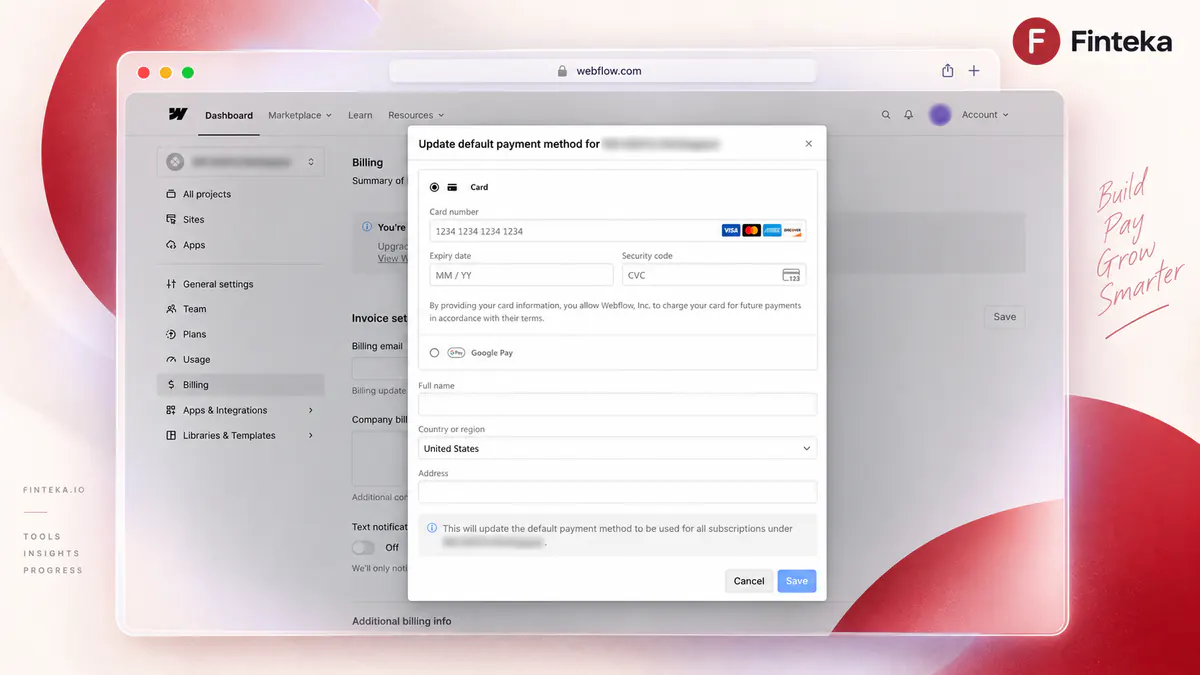Click the padlock icon in address bar
1200x675 pixels.
(x=562, y=71)
